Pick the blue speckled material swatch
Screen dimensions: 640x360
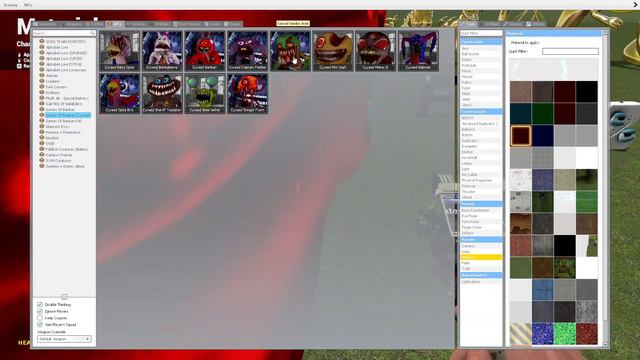coord(542,333)
